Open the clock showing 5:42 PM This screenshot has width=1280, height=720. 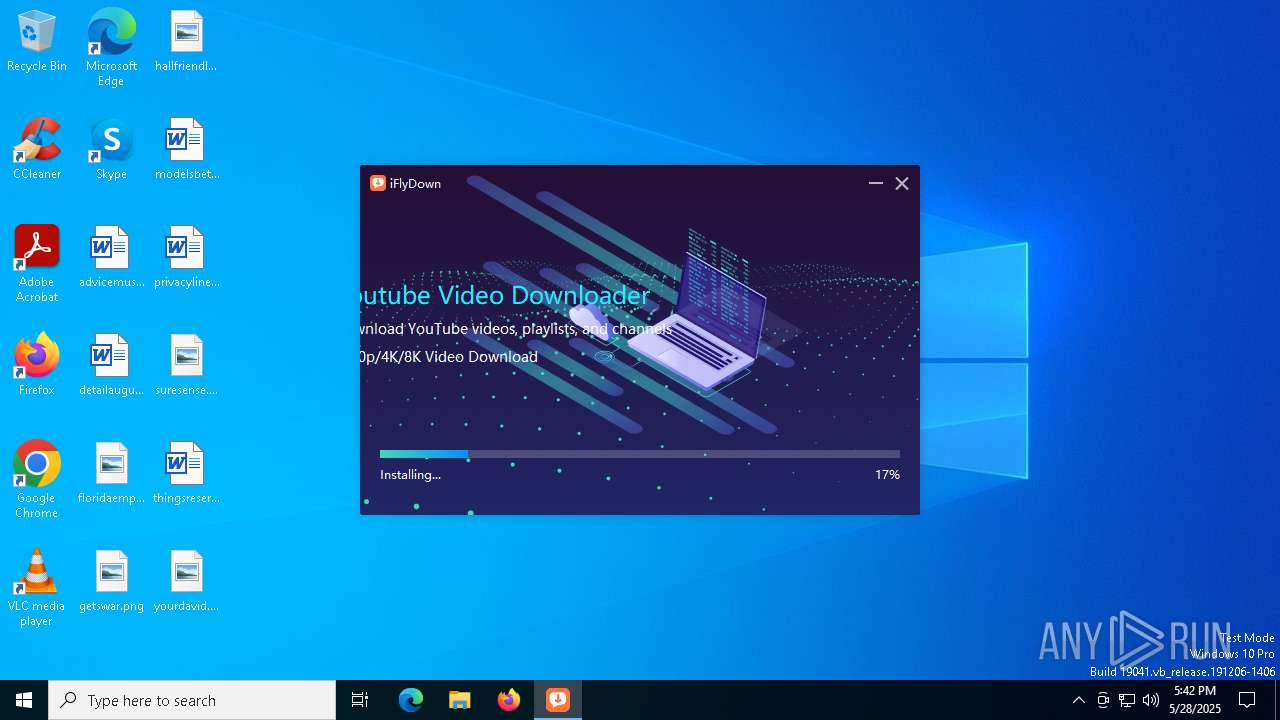click(x=1195, y=700)
